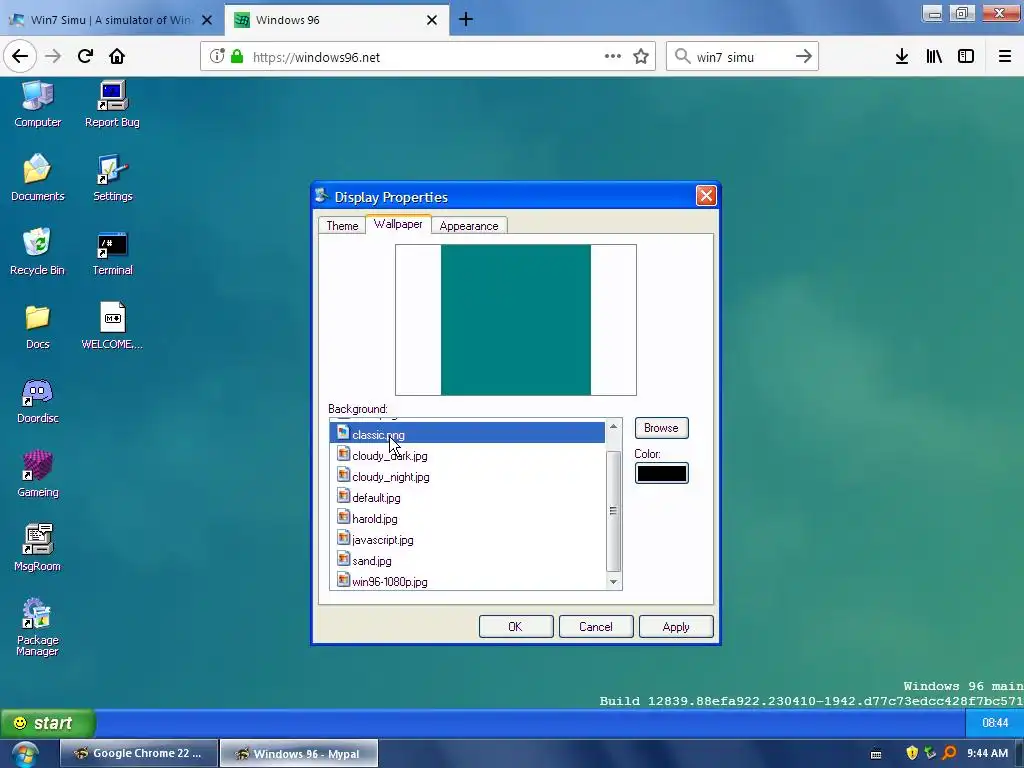The height and width of the screenshot is (768, 1024).
Task: Go to the browser home page
Action: pos(117,56)
